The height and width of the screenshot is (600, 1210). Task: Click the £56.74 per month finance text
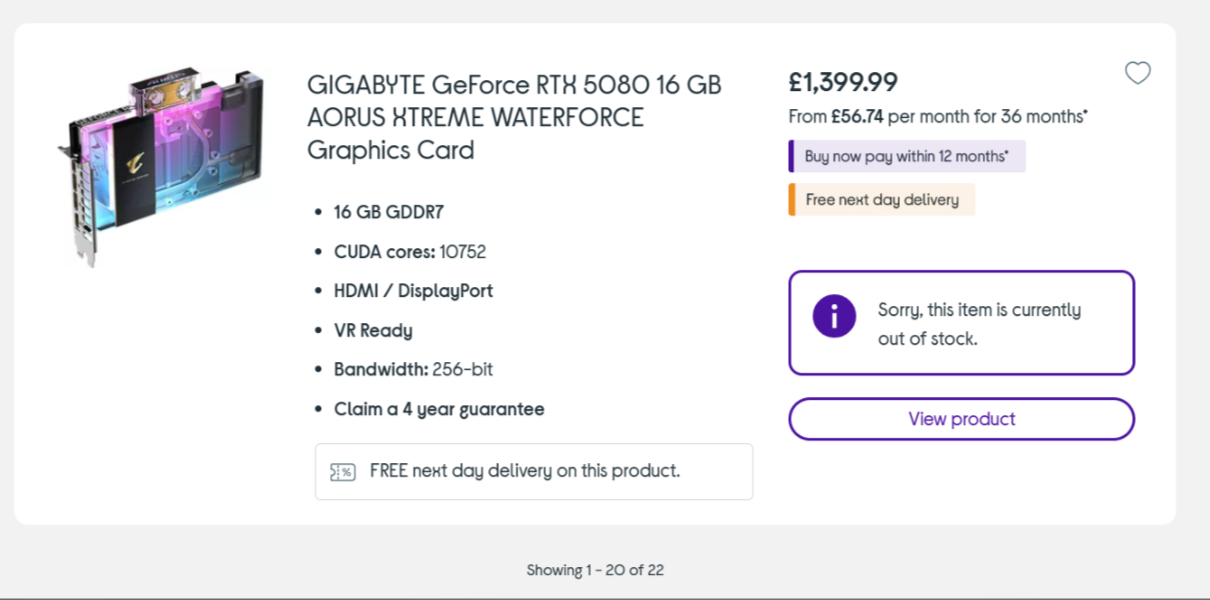point(937,116)
